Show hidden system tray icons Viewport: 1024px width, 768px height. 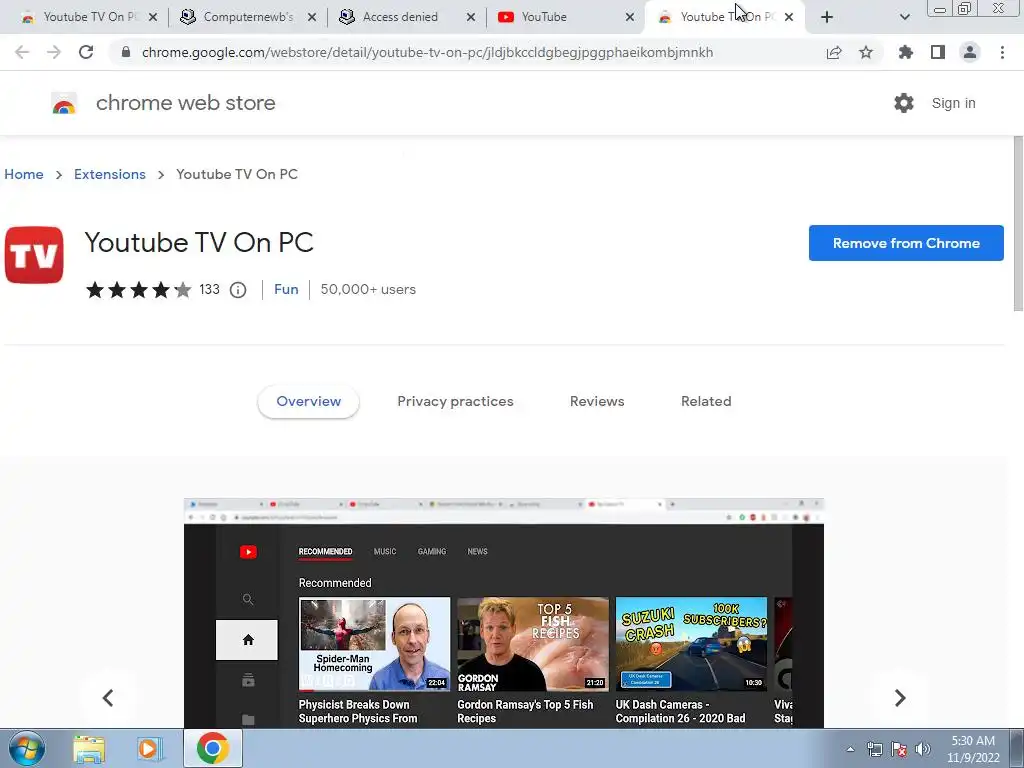pyautogui.click(x=850, y=749)
